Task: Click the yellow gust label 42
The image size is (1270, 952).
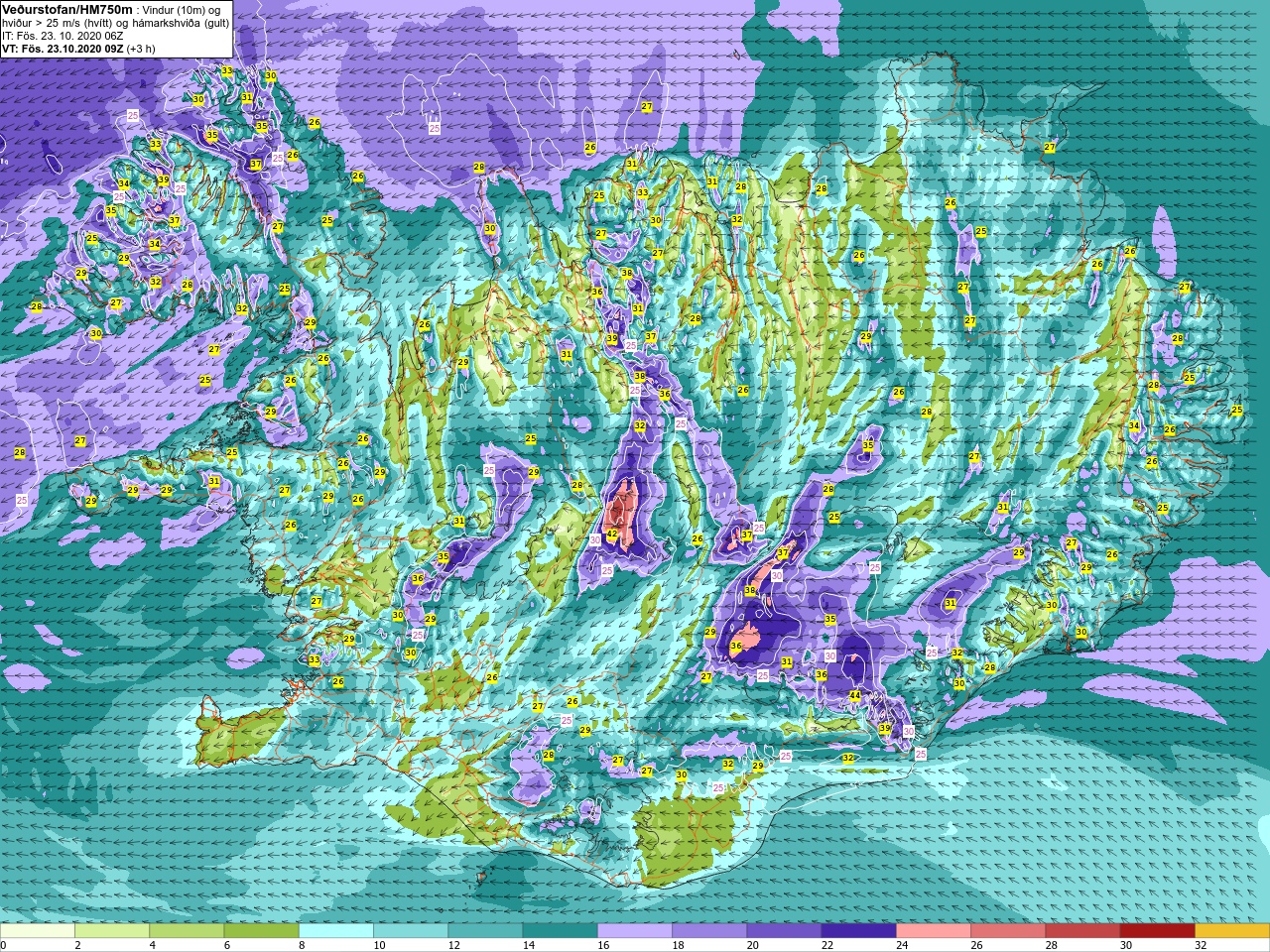Action: coord(611,535)
